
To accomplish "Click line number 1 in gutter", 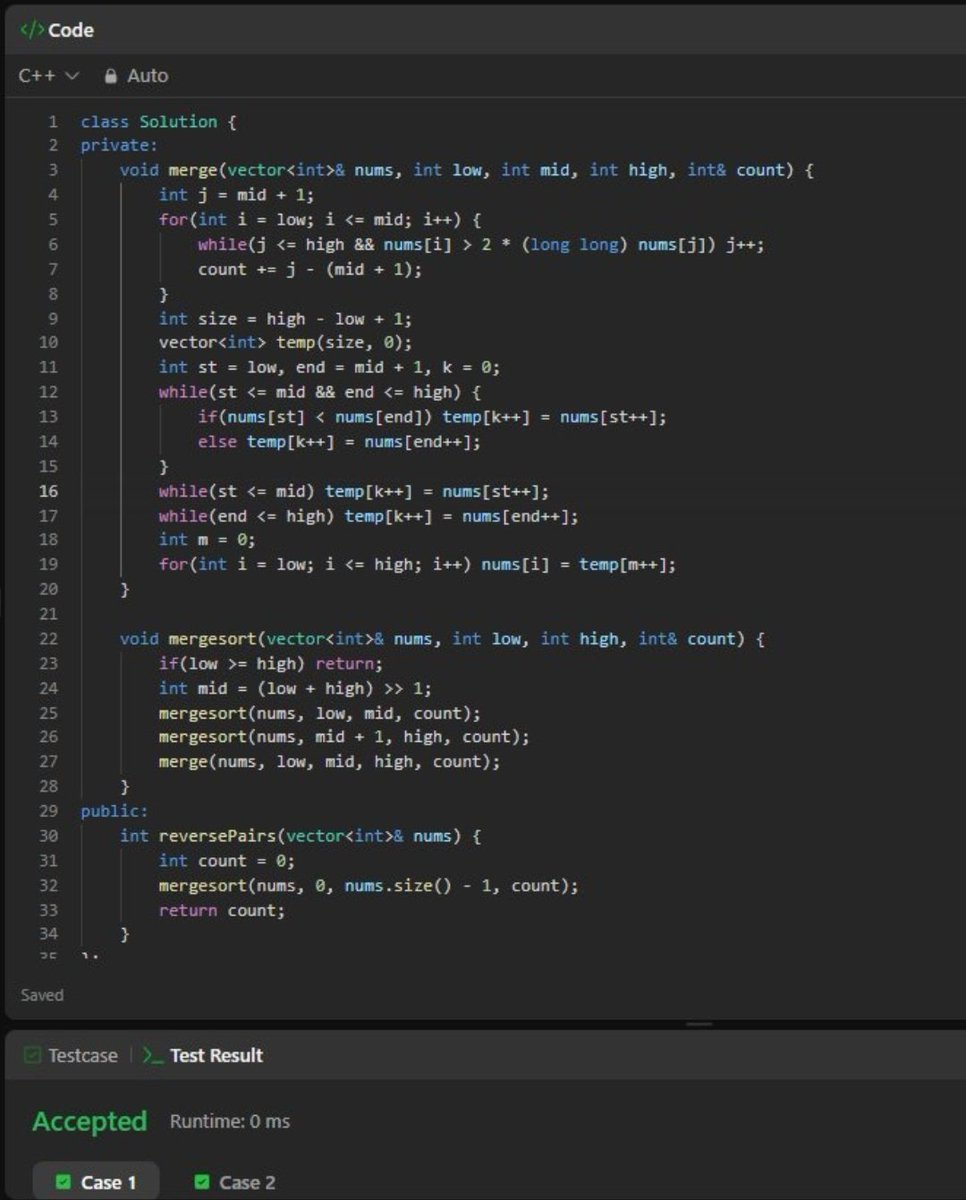I will (53, 121).
